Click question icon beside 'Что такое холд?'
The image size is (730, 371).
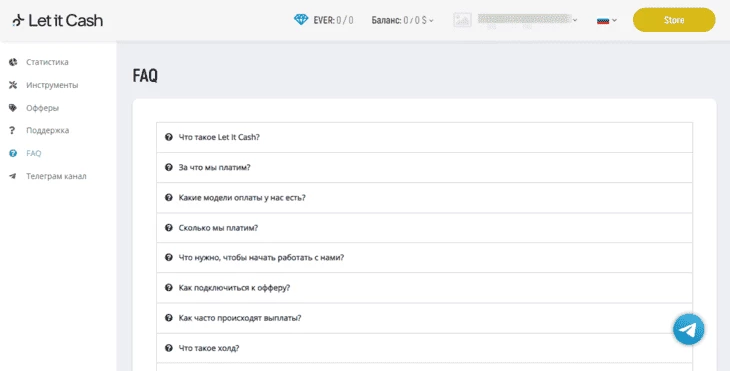click(x=169, y=348)
